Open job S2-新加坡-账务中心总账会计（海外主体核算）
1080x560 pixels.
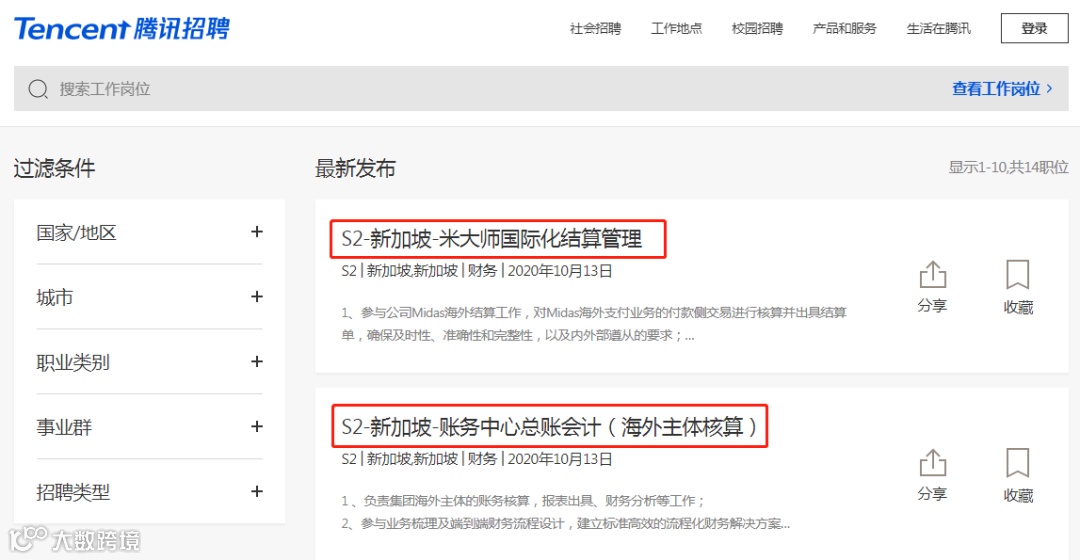[x=549, y=427]
